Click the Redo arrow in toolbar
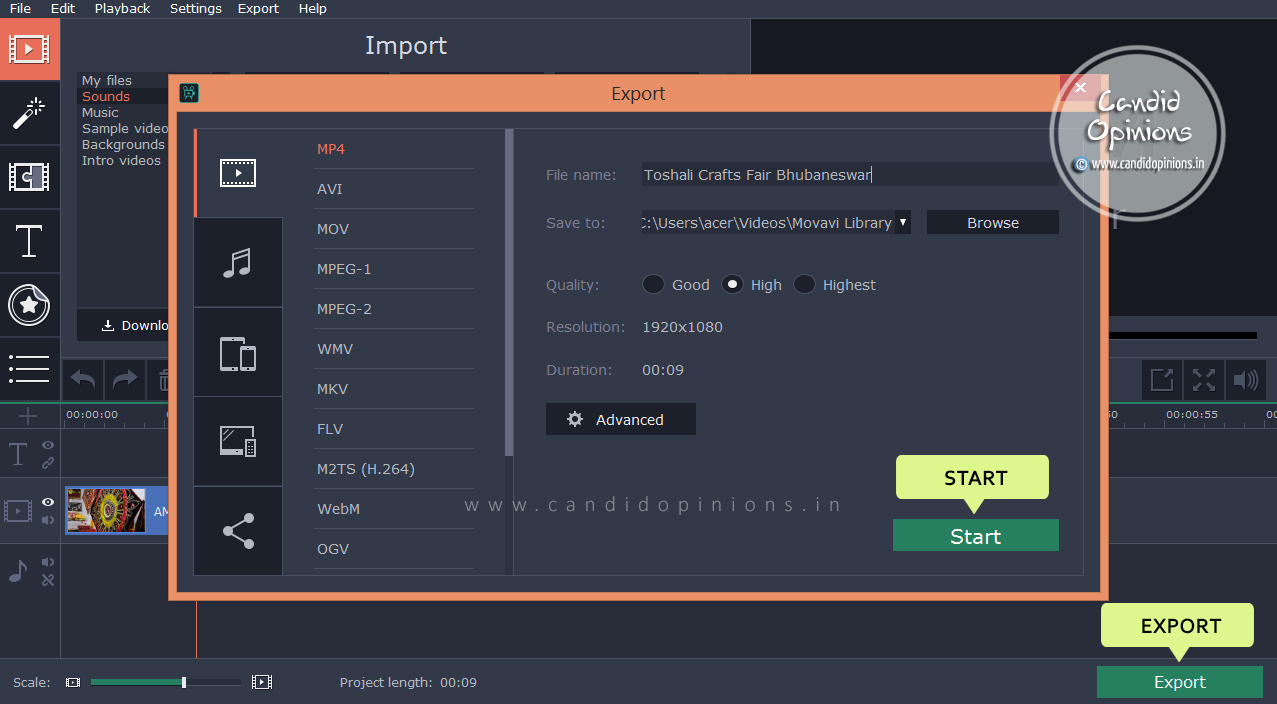This screenshot has width=1277, height=704. [125, 380]
